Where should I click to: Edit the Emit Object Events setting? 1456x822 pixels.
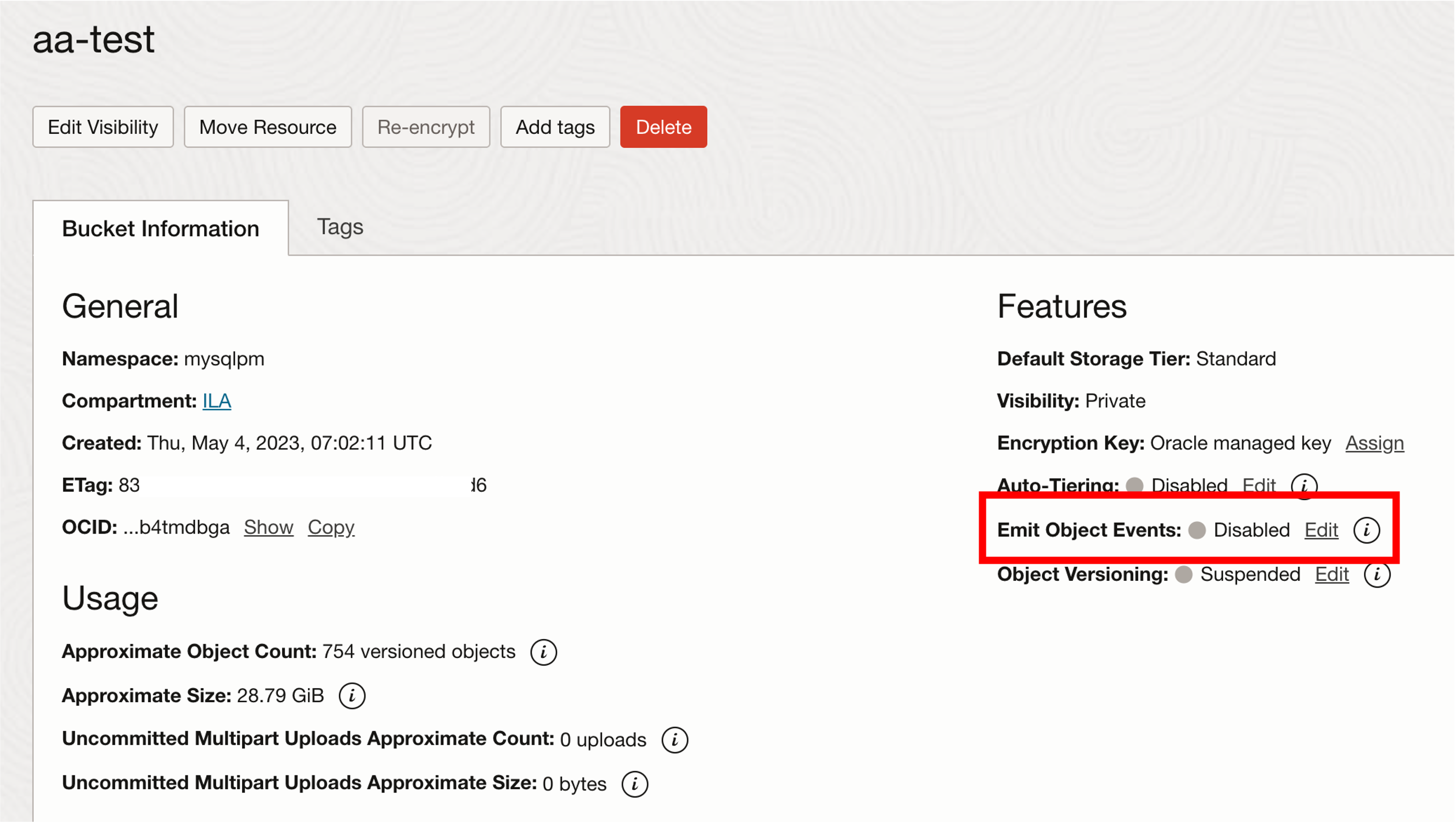click(x=1320, y=530)
